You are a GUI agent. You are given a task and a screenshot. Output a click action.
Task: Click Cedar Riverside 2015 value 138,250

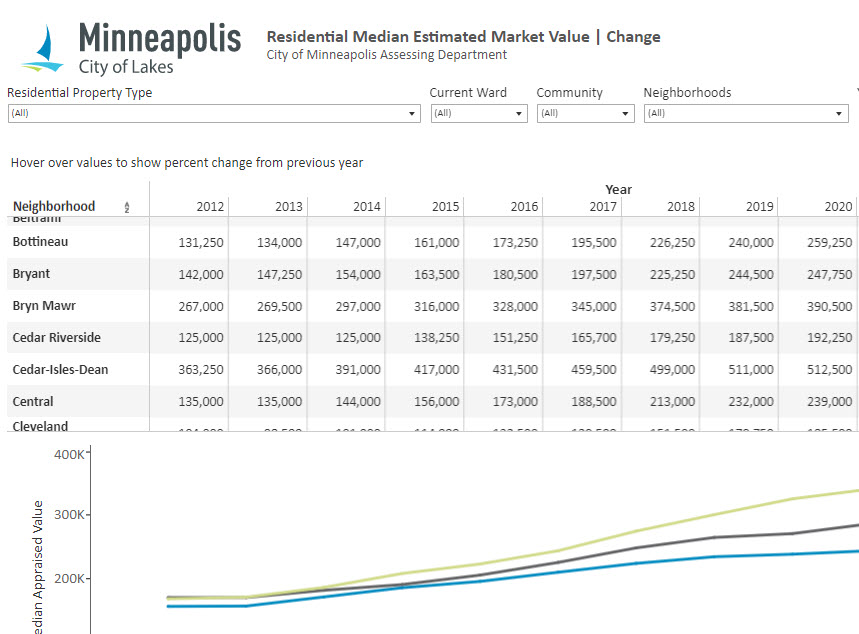[x=437, y=338]
